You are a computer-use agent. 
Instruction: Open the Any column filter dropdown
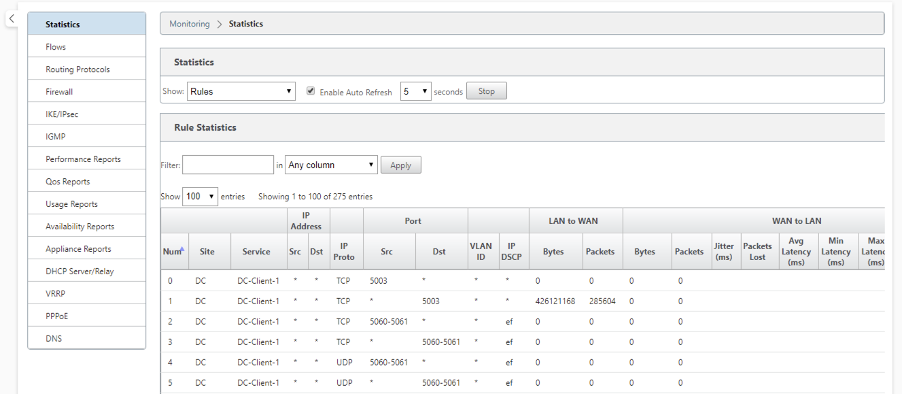point(331,165)
